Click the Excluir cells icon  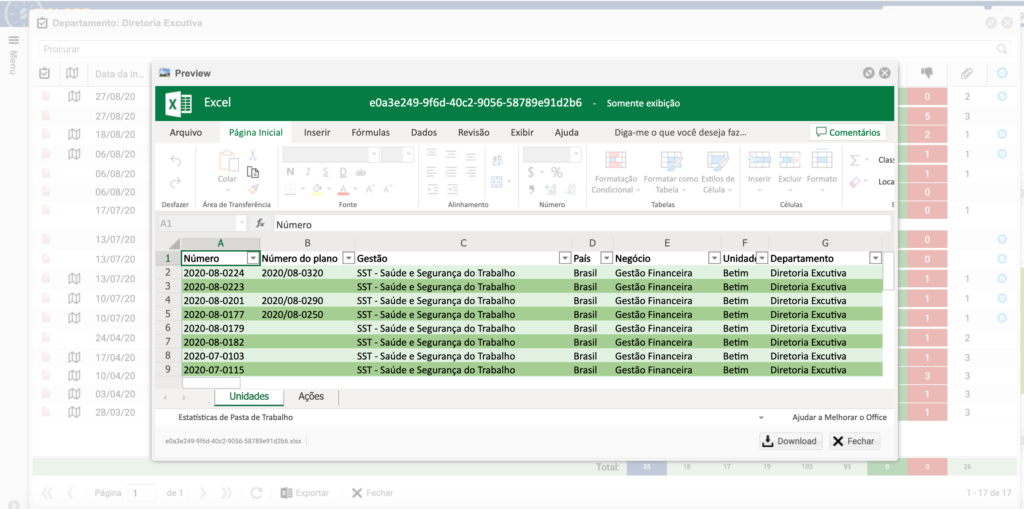[790, 159]
